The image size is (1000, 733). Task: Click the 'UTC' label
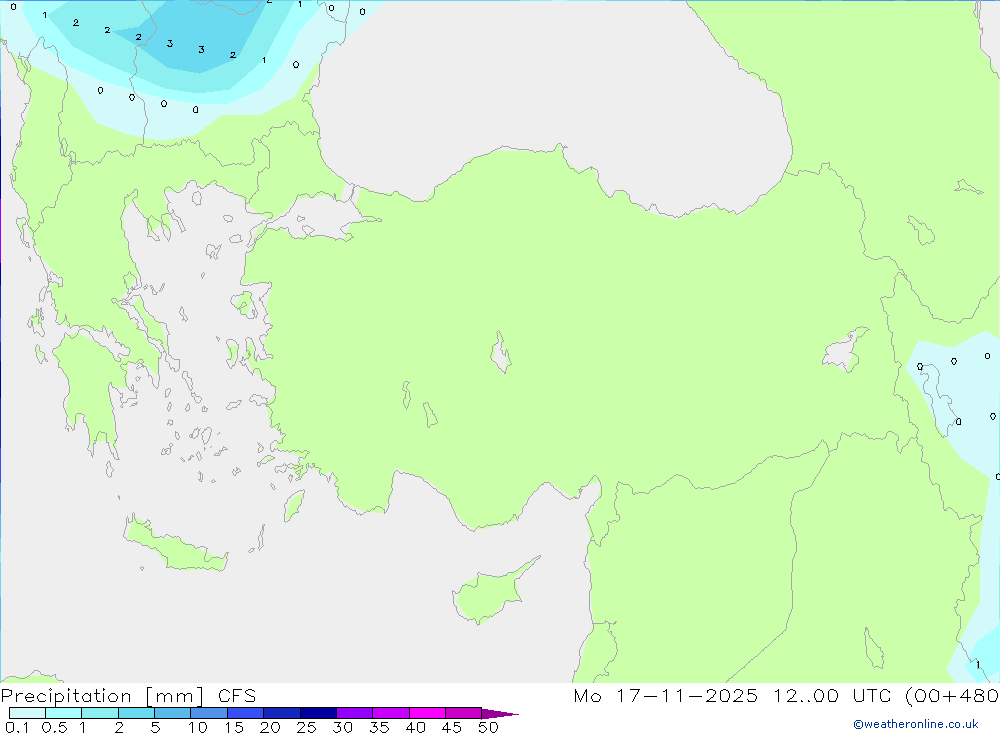(x=872, y=695)
